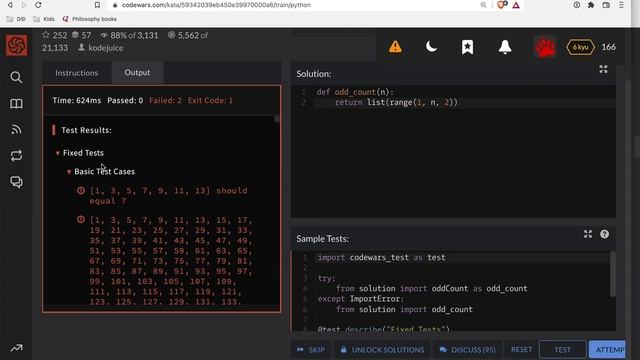Click the bookmark star icon in header

tap(467, 47)
